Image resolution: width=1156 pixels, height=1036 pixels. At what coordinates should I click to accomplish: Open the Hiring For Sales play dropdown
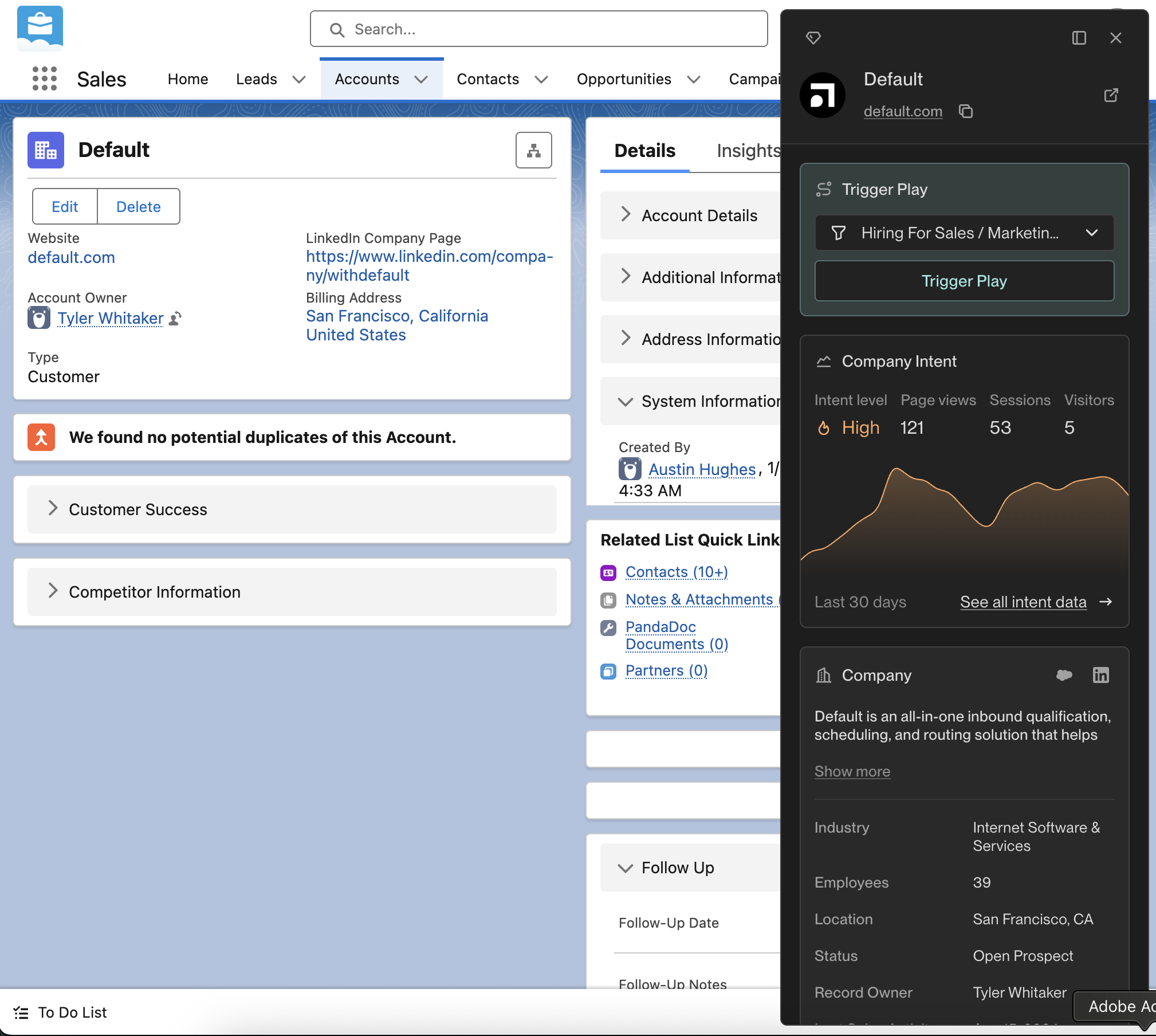[964, 233]
